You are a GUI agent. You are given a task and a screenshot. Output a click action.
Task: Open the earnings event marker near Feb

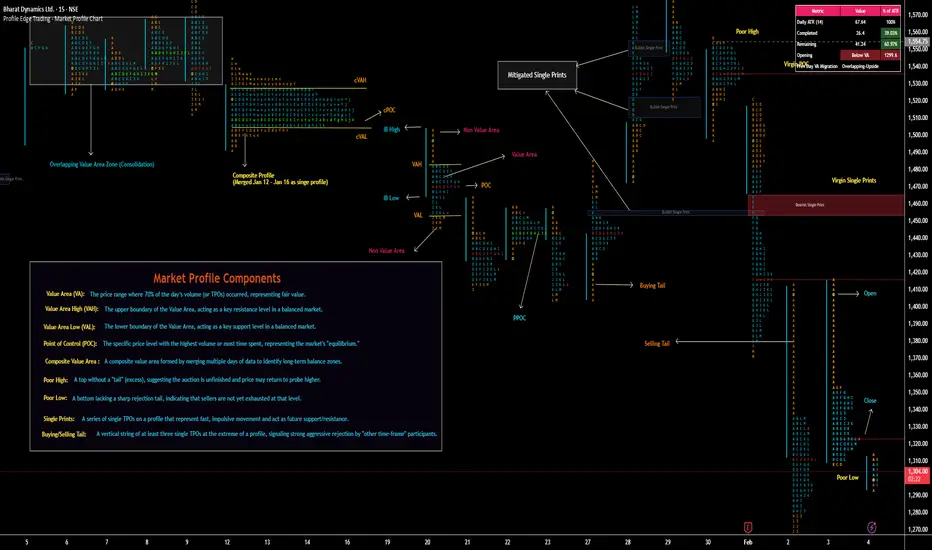tap(748, 527)
